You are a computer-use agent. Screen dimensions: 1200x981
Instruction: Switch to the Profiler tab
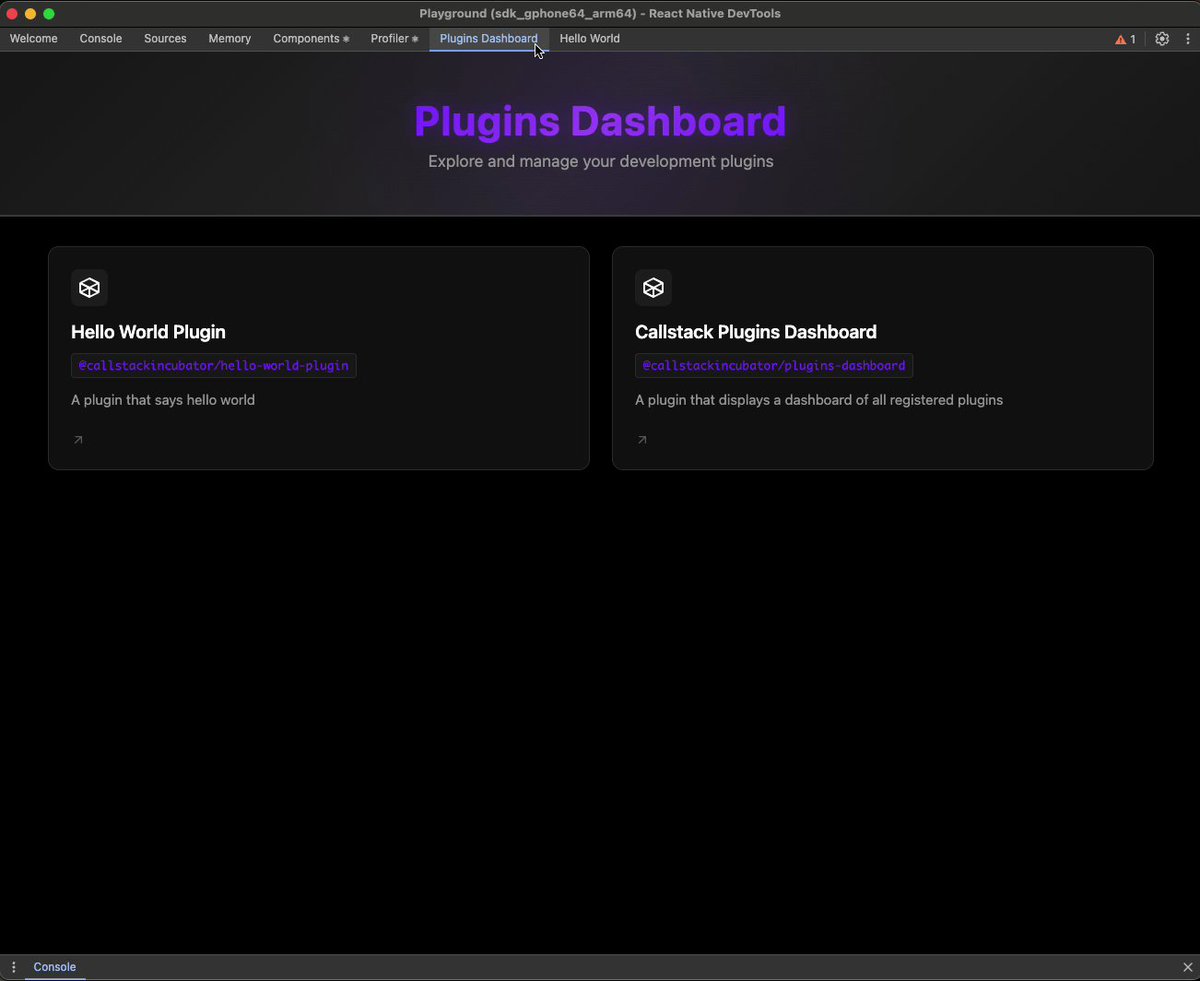pyautogui.click(x=394, y=39)
